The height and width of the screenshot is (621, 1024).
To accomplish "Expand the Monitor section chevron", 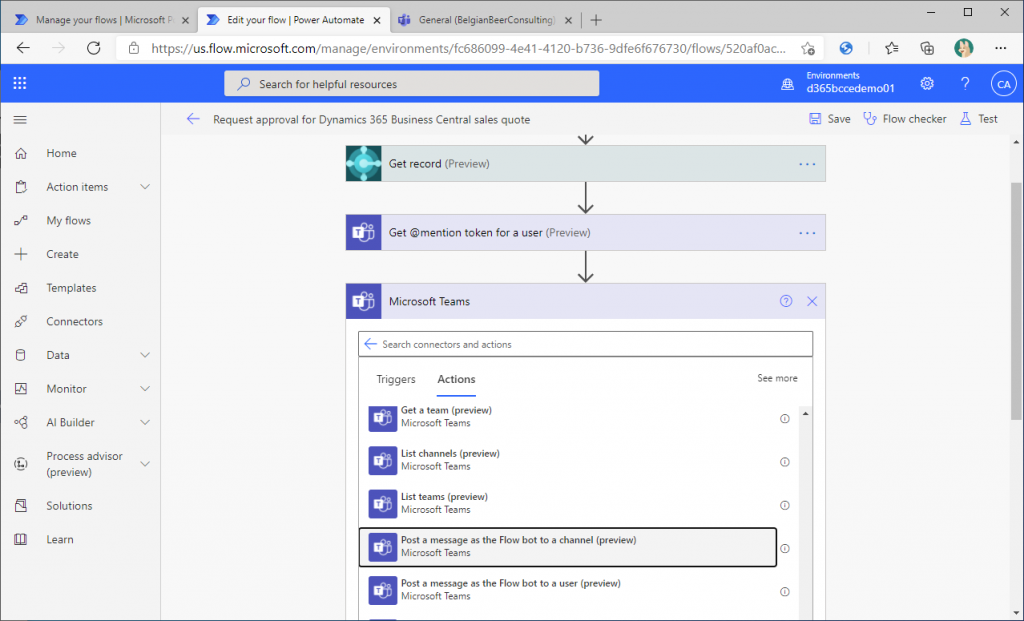I will coord(145,389).
